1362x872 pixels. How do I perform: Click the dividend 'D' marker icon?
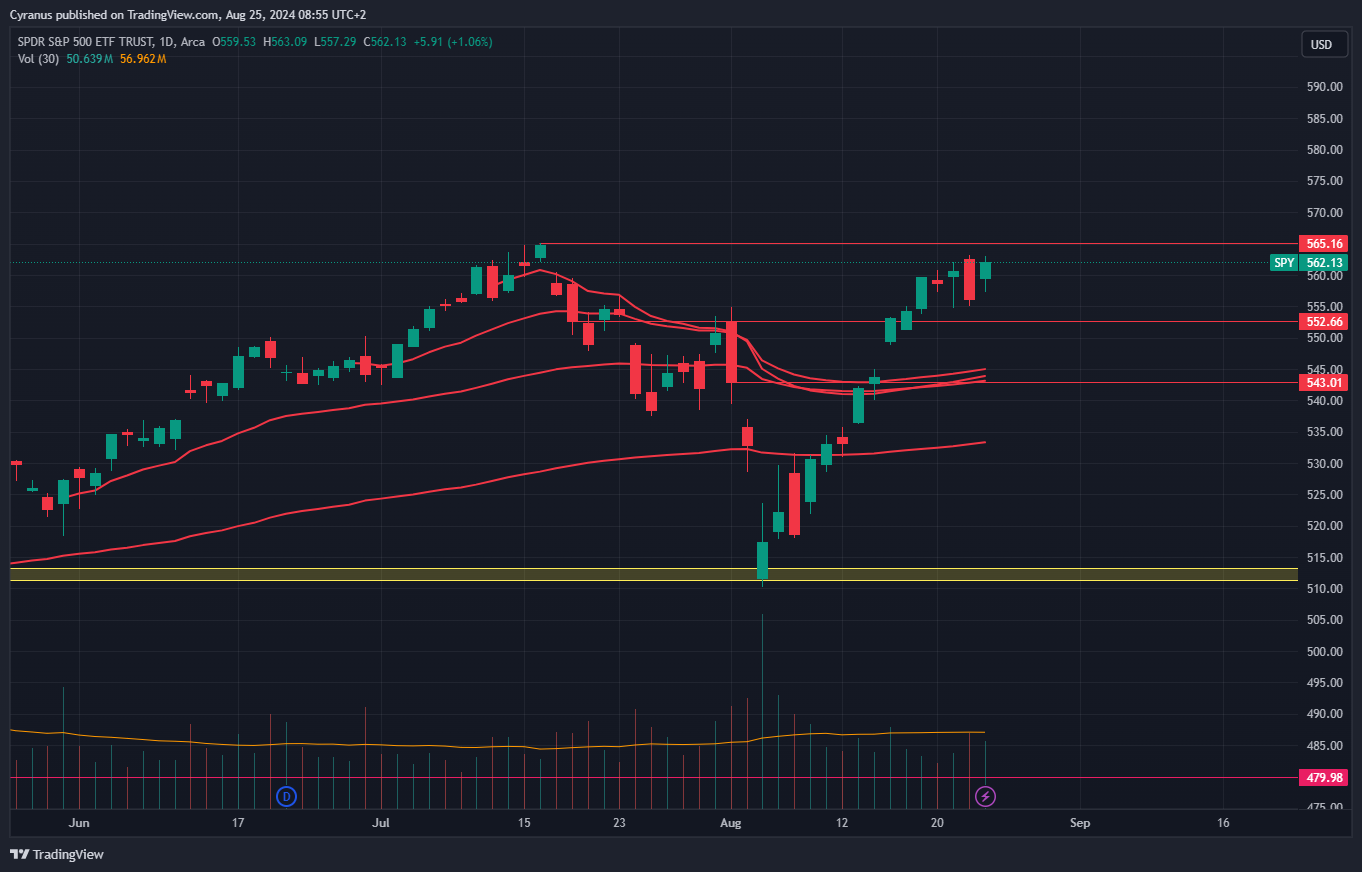(287, 796)
